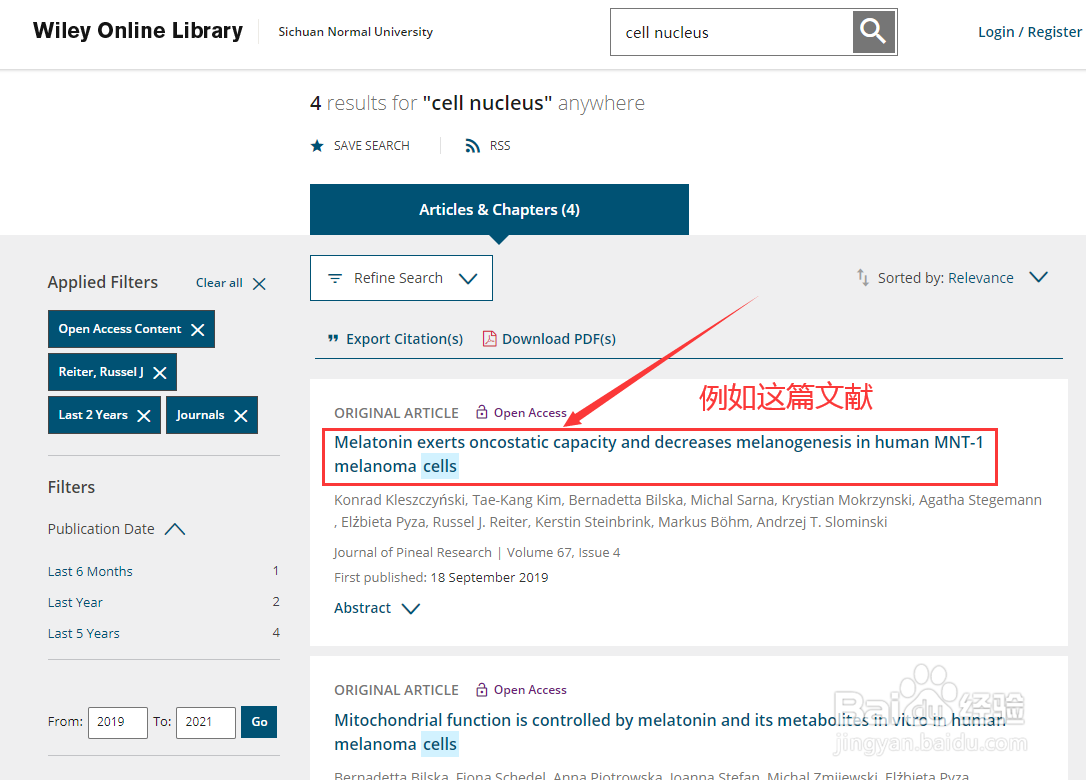Click Download PDF(s)
The image size is (1086, 780).
(559, 339)
